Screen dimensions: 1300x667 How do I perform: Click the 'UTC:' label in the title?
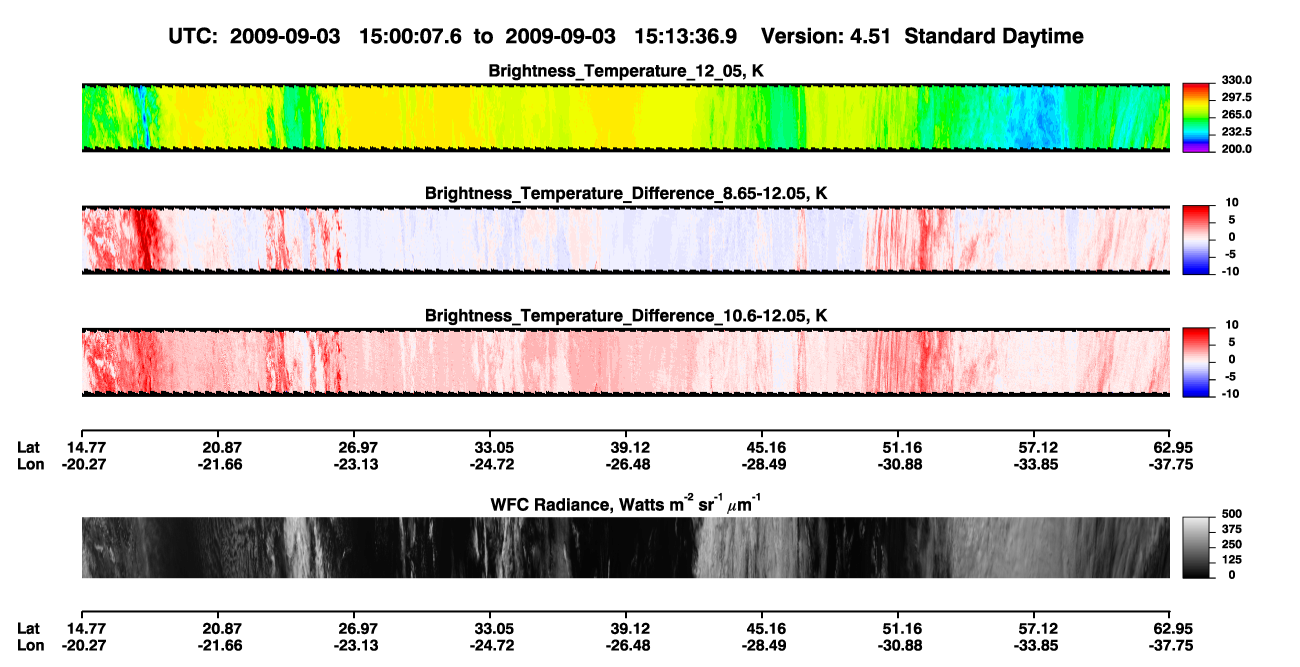point(193,37)
